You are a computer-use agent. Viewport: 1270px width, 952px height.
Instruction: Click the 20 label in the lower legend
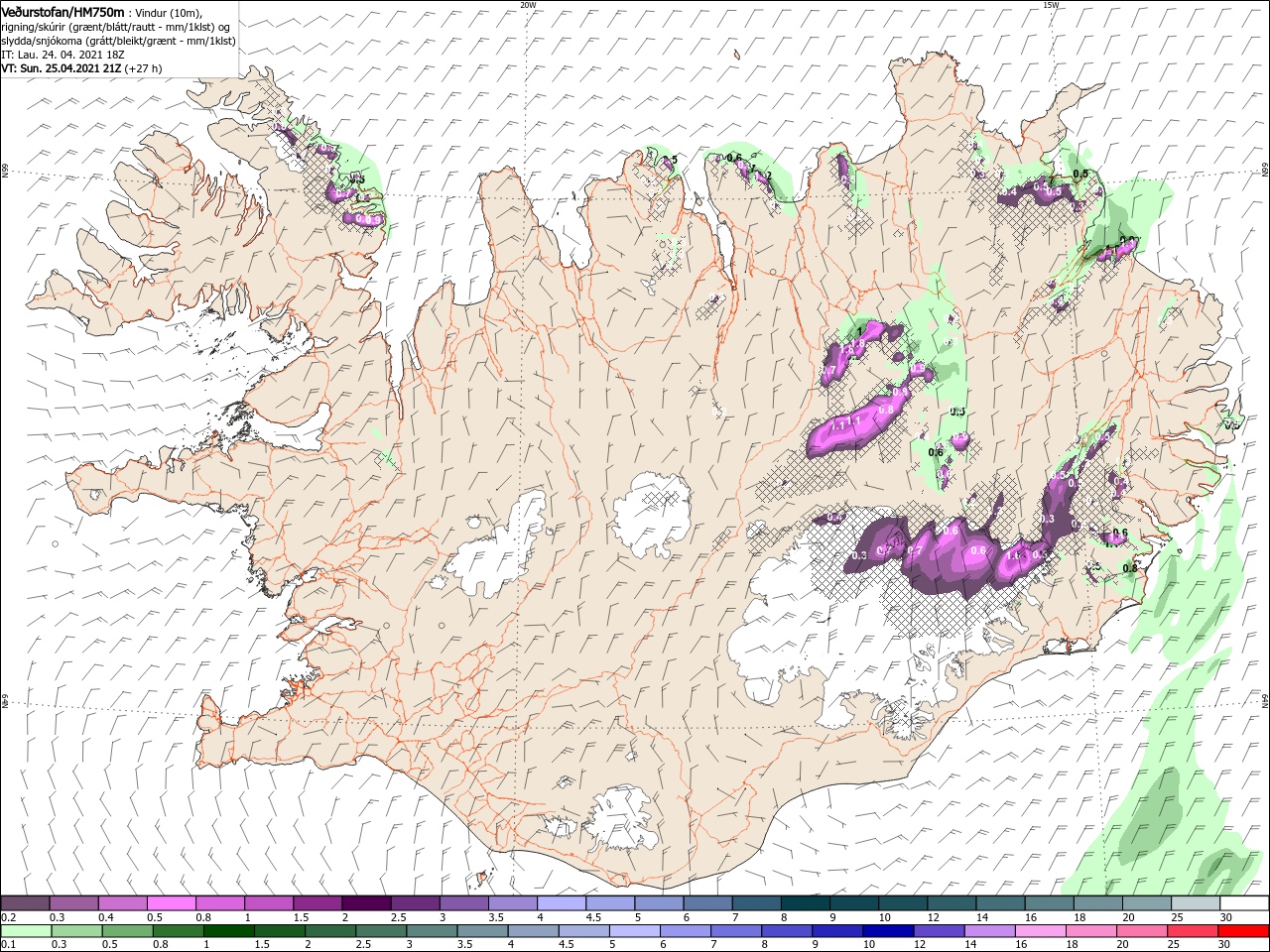tap(1123, 944)
